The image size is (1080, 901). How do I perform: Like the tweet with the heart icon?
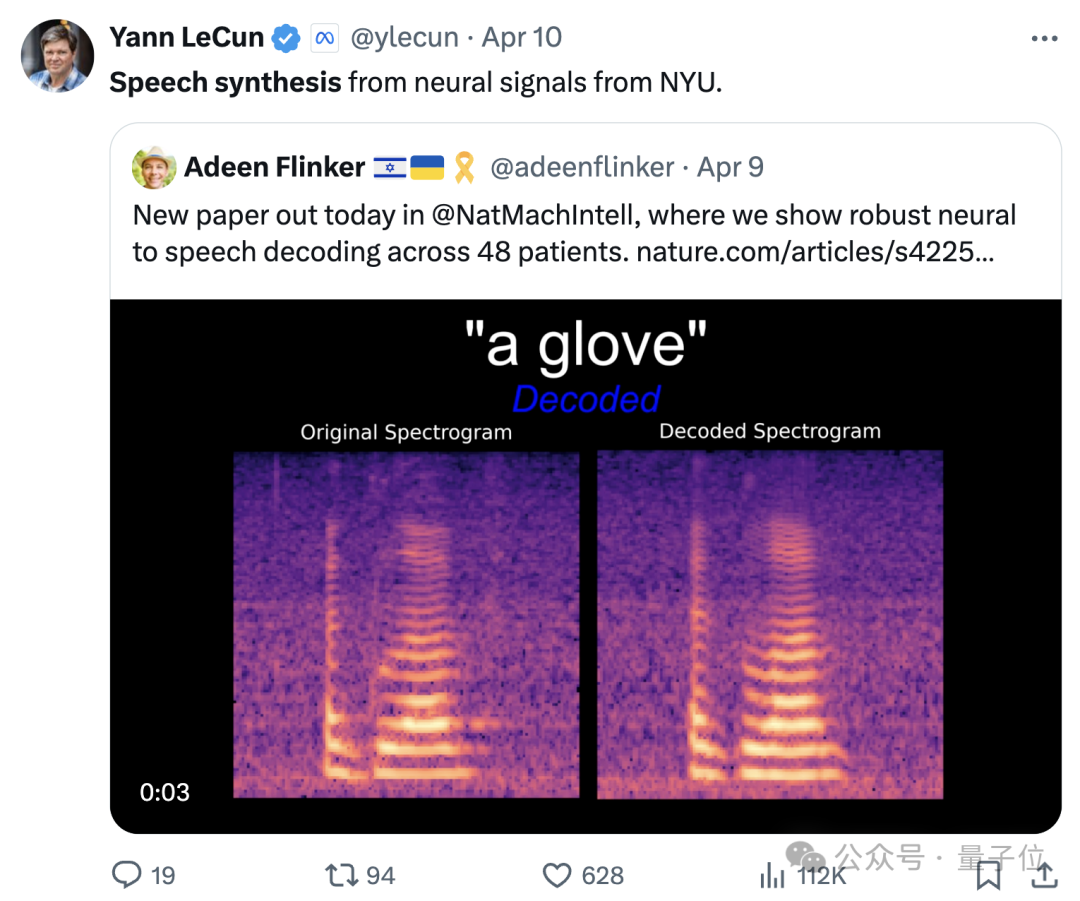click(x=557, y=875)
